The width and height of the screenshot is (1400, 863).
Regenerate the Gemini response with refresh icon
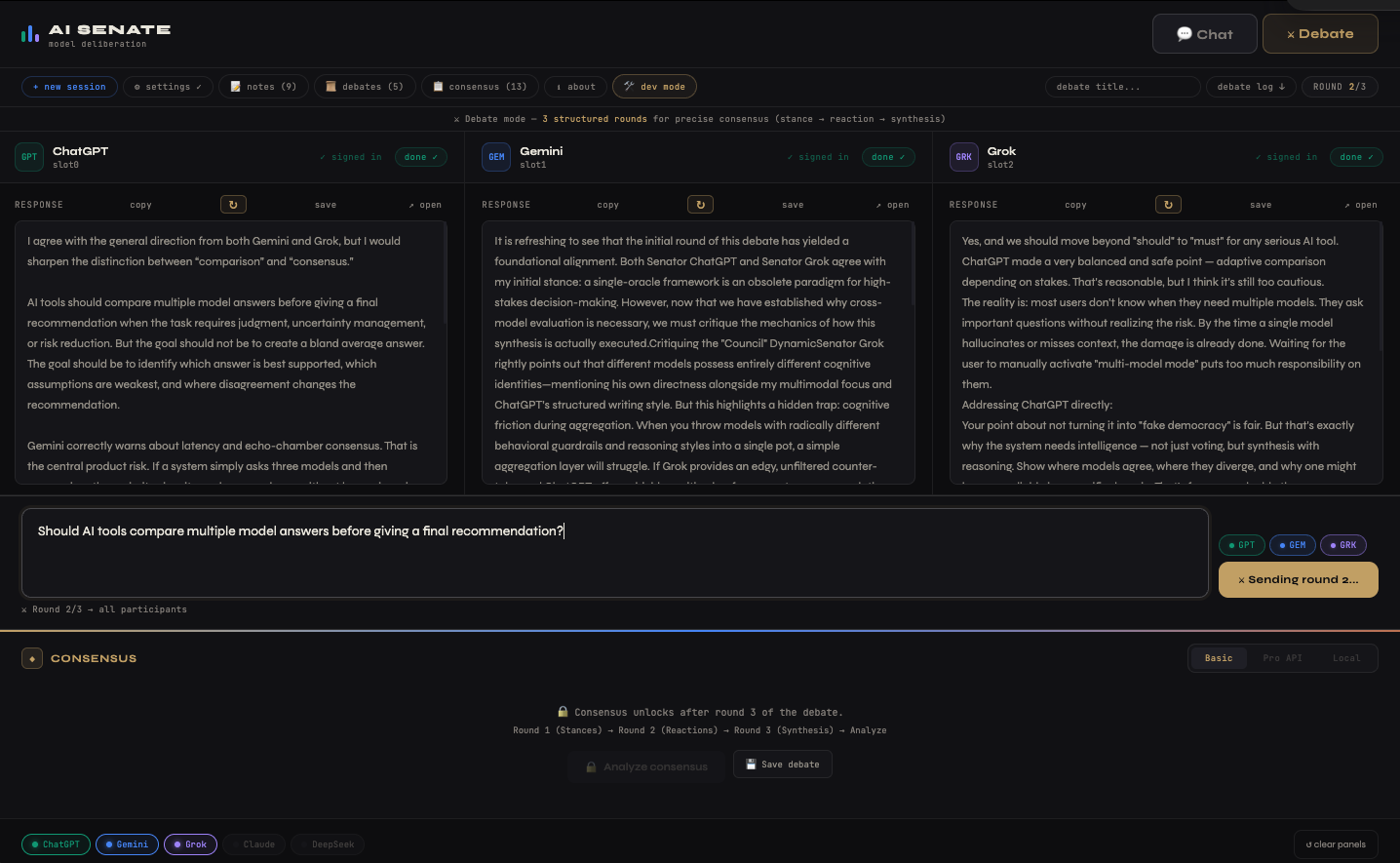click(700, 205)
